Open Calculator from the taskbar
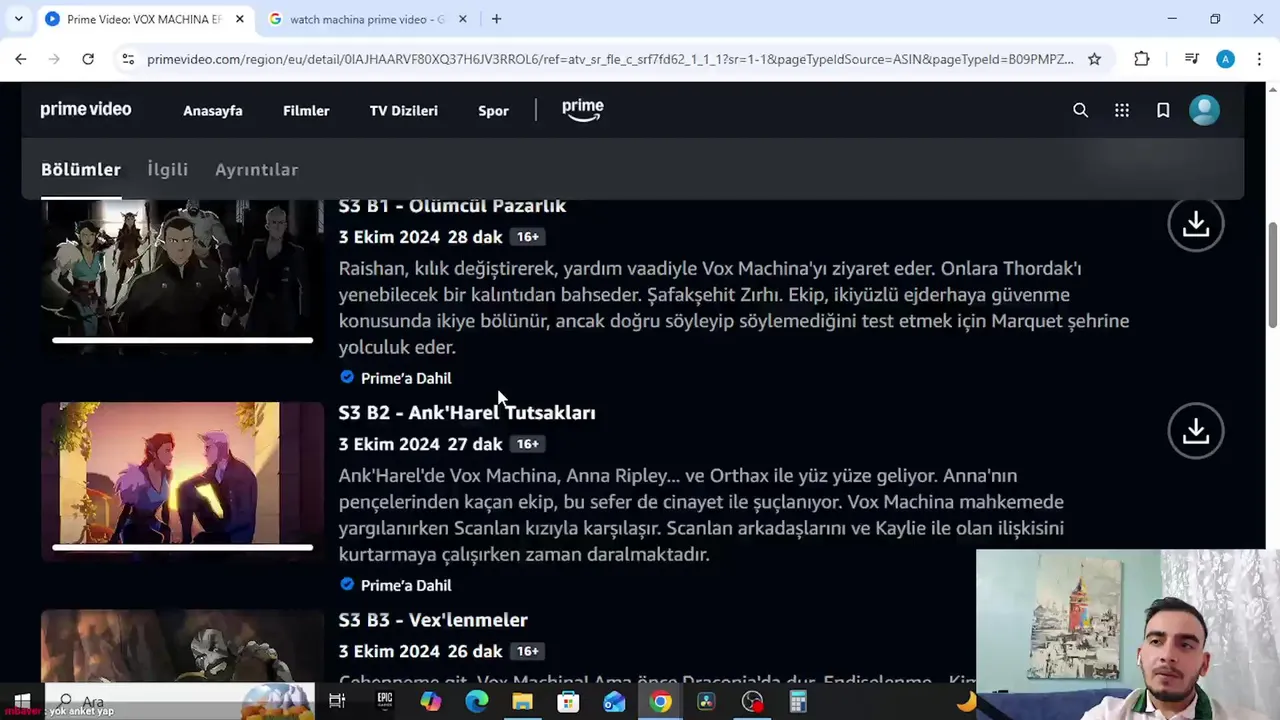This screenshot has width=1280, height=720. pyautogui.click(x=798, y=702)
